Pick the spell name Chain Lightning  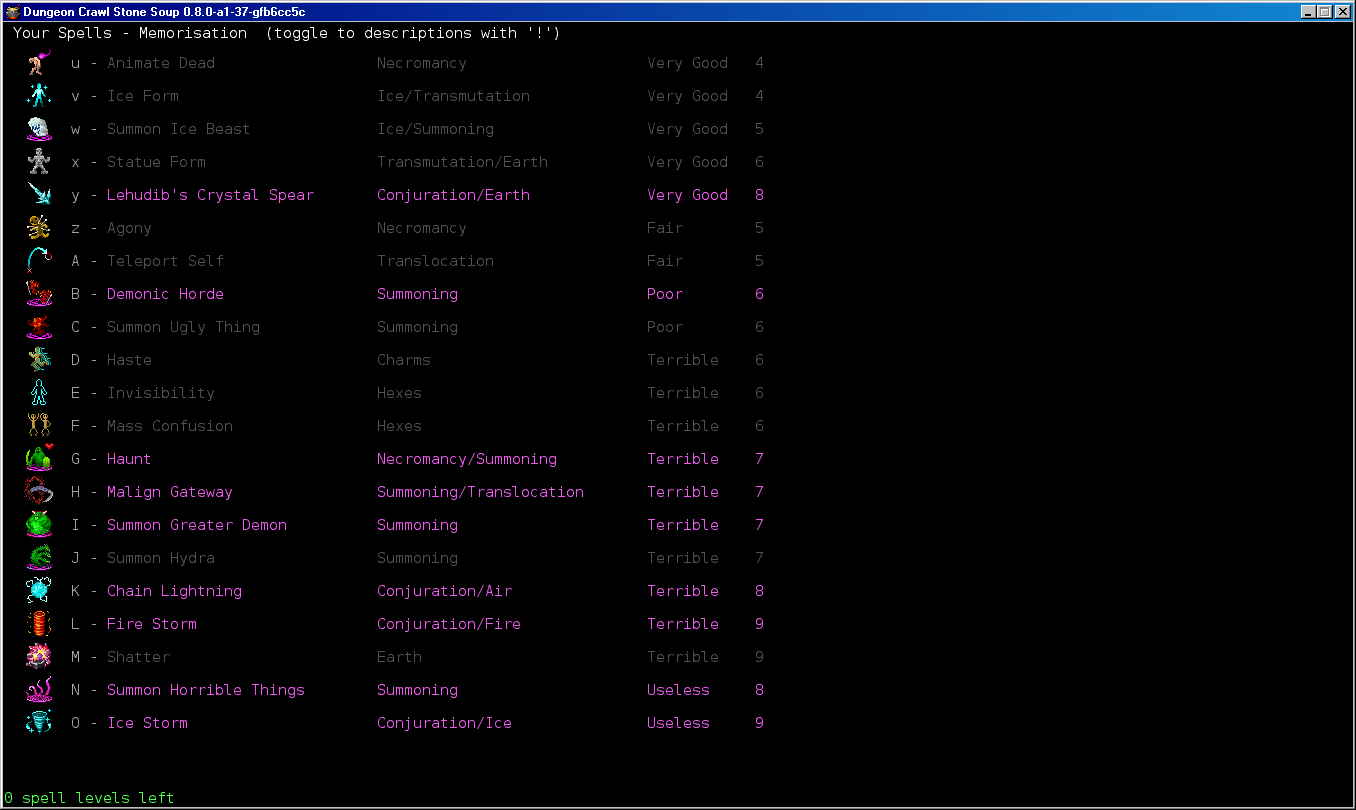174,591
